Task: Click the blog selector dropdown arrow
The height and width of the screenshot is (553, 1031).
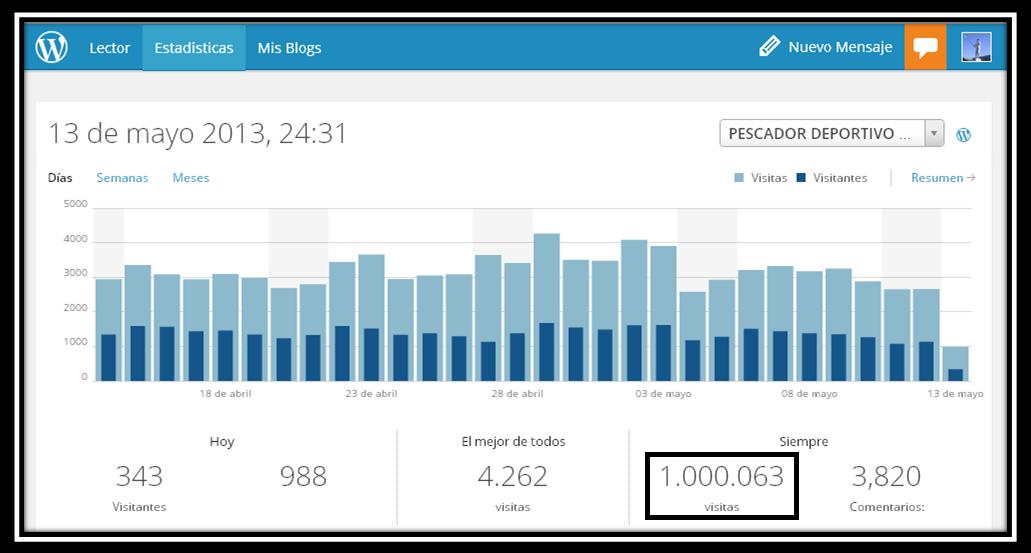Action: point(934,134)
